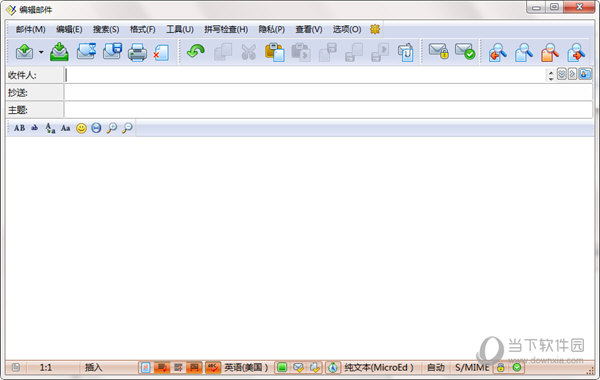Open the 隐私(P) menu

pos(272,29)
